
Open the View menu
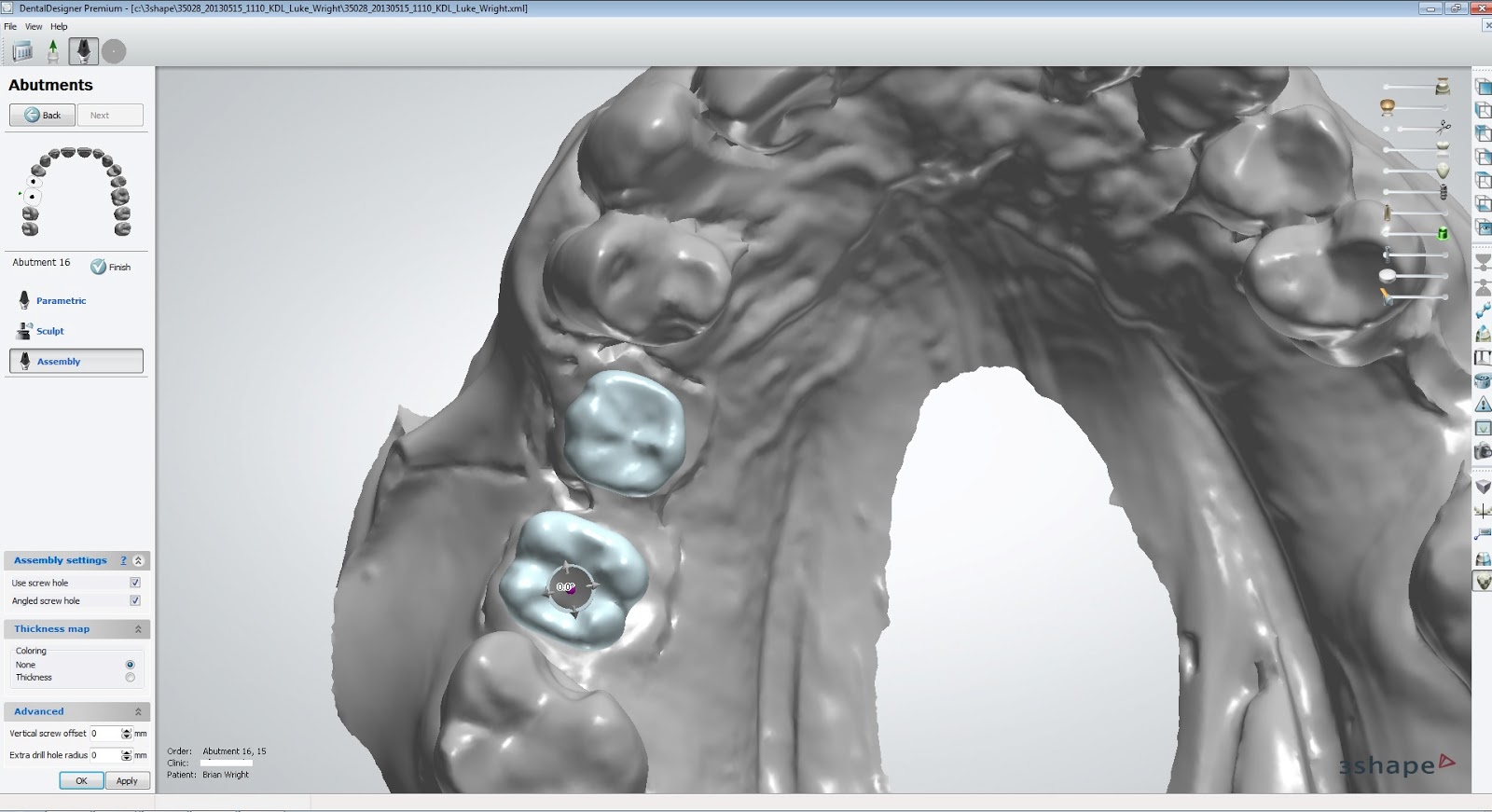pos(34,26)
